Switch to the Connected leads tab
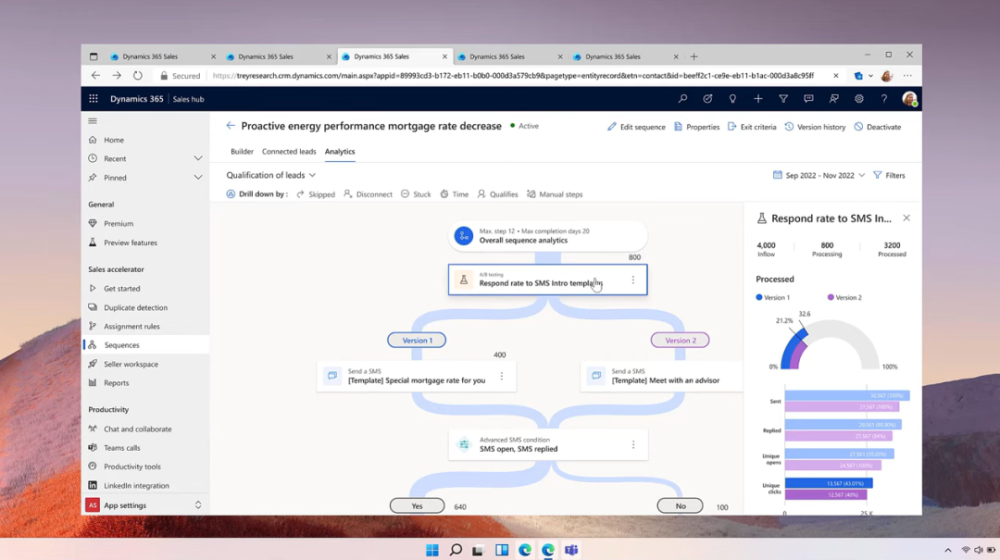The image size is (1000, 560). pos(289,152)
